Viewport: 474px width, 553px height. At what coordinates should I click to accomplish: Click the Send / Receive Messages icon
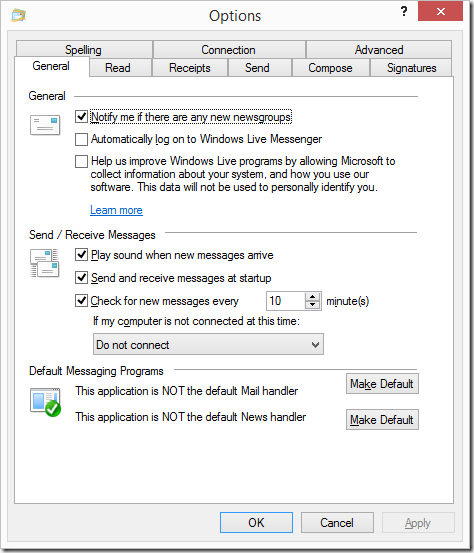point(45,263)
